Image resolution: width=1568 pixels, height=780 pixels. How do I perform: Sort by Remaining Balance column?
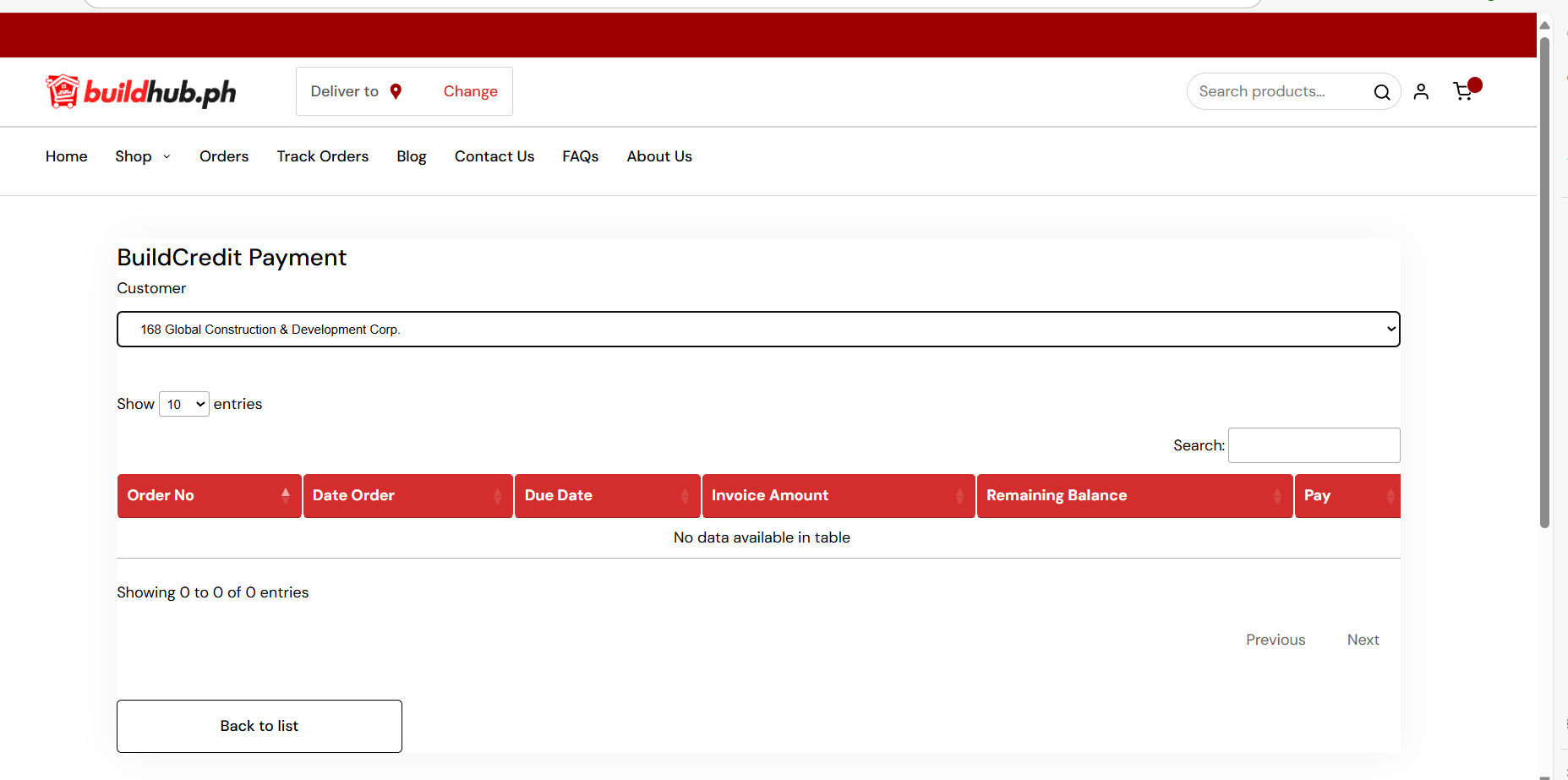tap(1134, 496)
